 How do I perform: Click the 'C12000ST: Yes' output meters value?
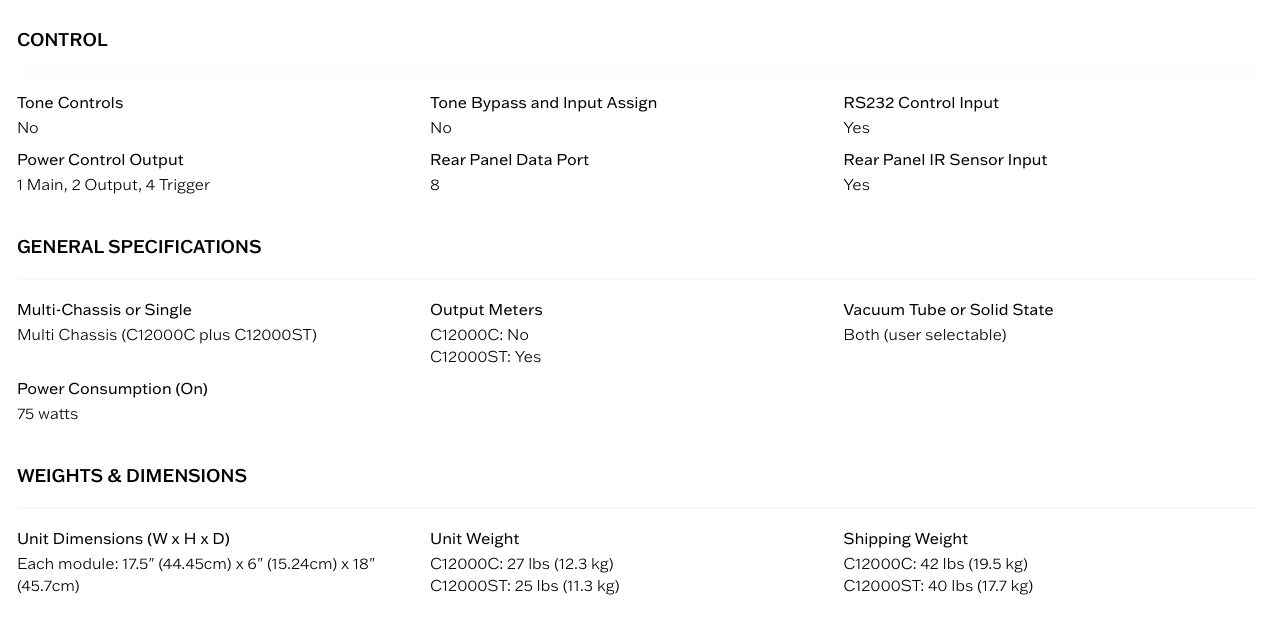485,357
